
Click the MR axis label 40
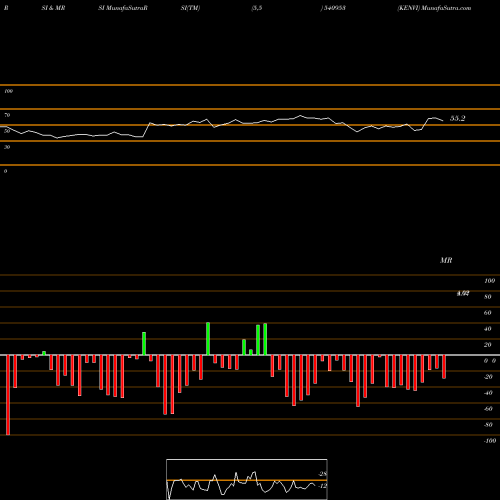click(x=487, y=329)
